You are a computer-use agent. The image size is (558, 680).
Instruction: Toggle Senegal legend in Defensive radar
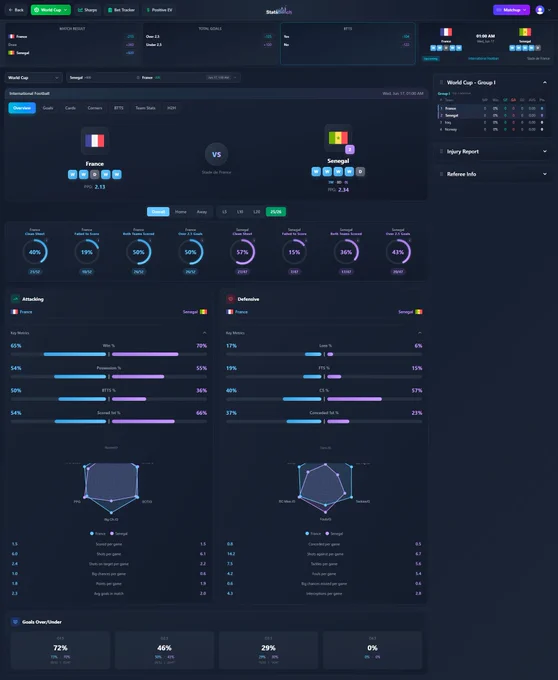335,533
